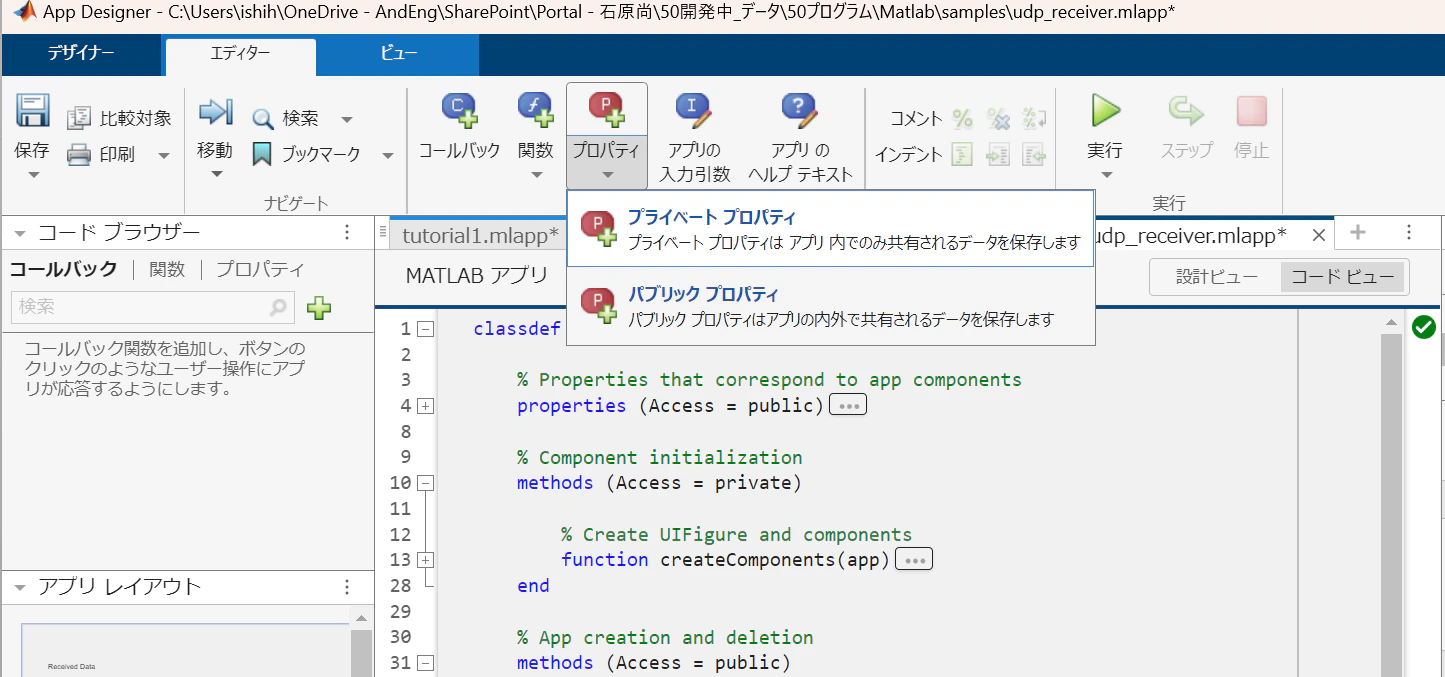Image resolution: width=1445 pixels, height=677 pixels.
Task: Click the アプリのヘルプ テキスト icon
Action: click(800, 110)
